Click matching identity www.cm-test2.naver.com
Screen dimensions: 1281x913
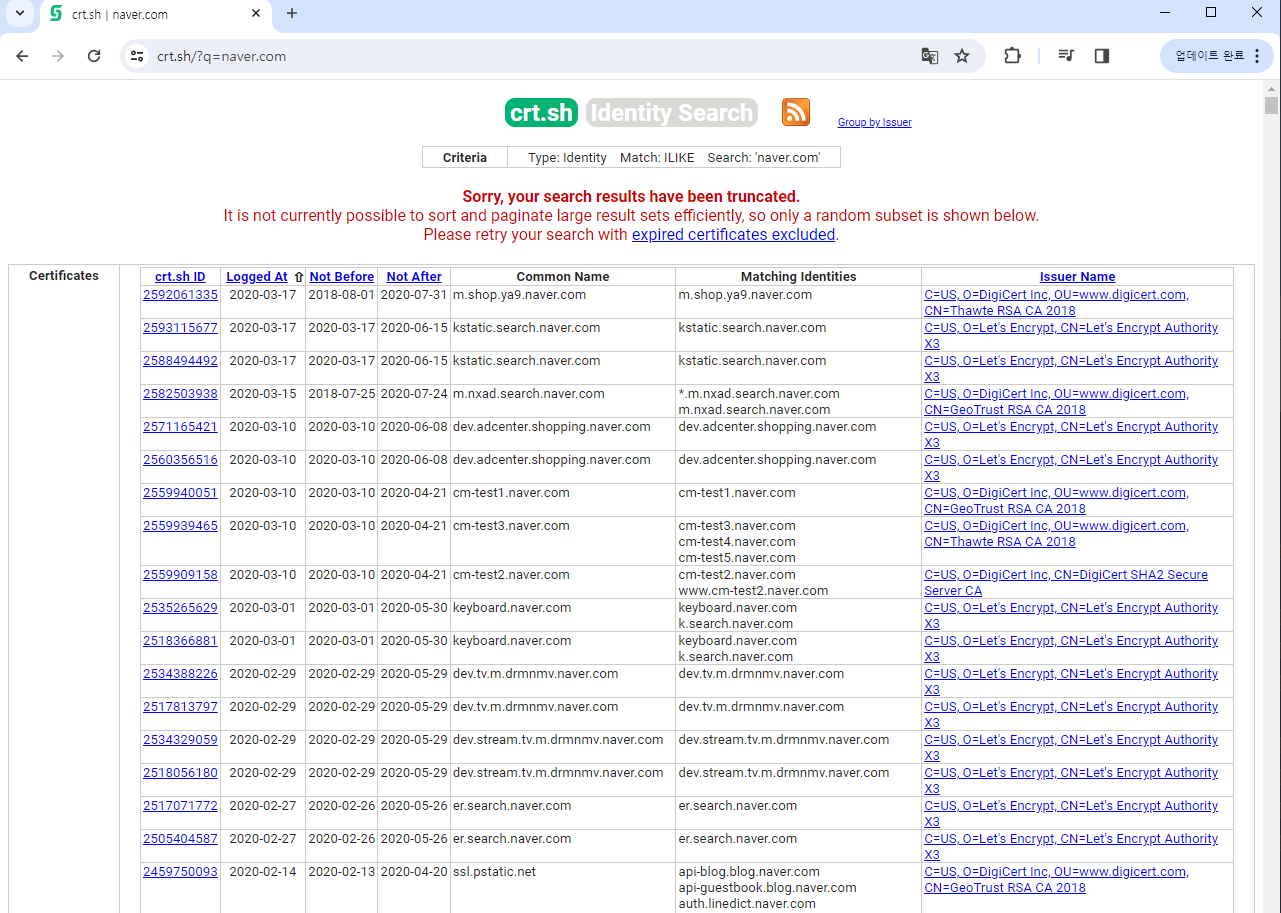click(x=753, y=591)
